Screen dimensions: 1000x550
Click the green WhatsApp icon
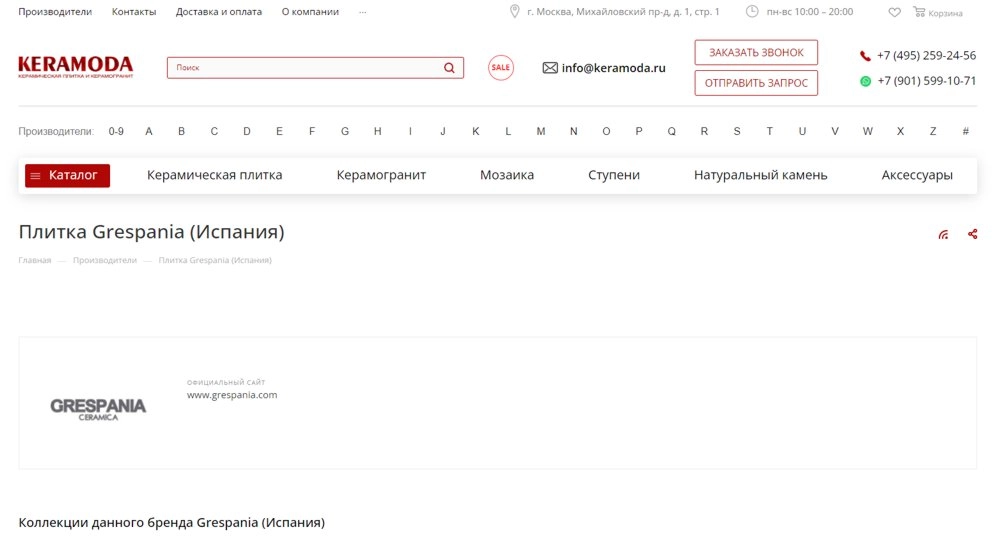(865, 81)
